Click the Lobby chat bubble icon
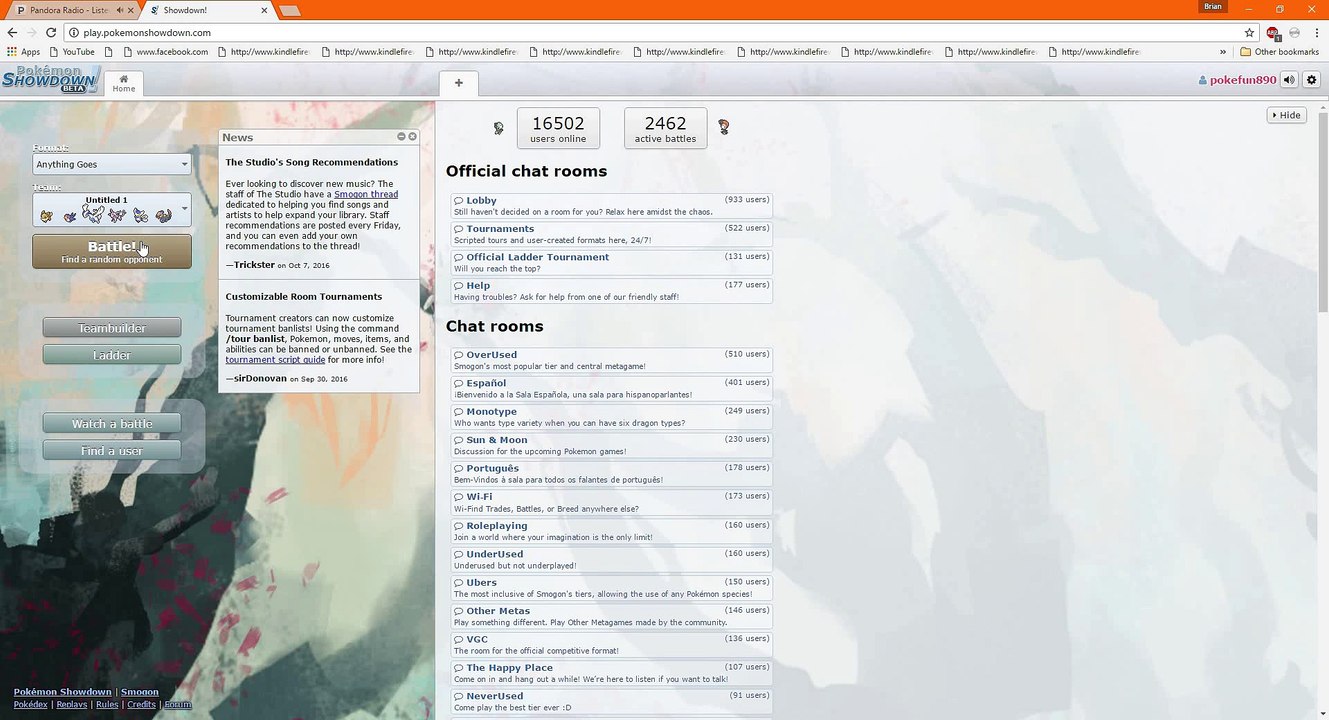 coord(458,201)
